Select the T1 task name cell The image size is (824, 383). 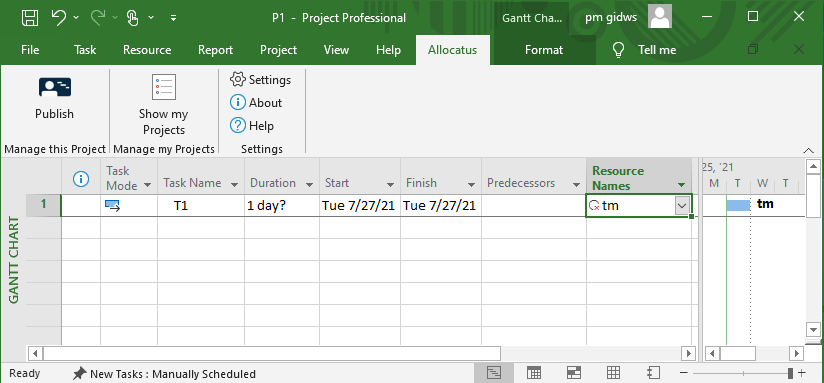[x=201, y=205]
